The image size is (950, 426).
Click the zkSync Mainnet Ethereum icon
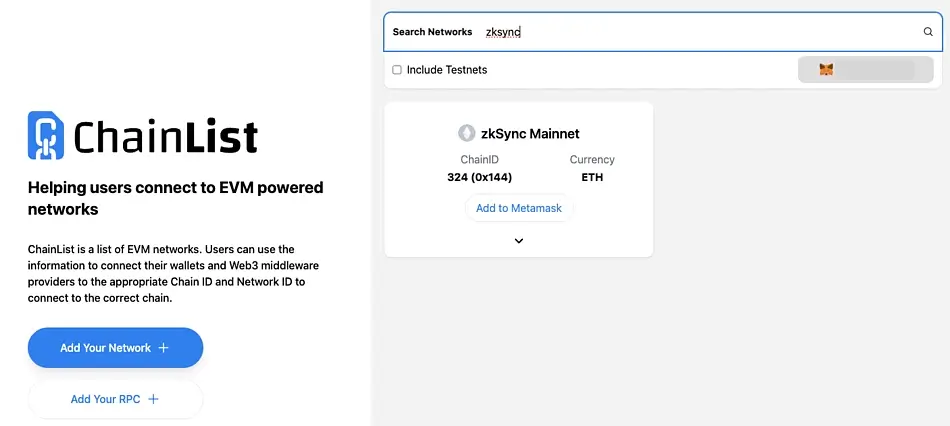(x=467, y=133)
